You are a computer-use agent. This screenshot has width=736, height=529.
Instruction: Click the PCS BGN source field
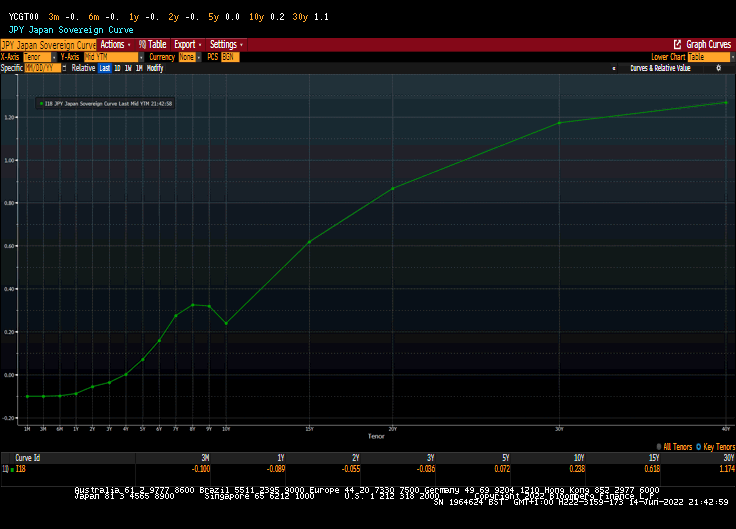point(229,57)
